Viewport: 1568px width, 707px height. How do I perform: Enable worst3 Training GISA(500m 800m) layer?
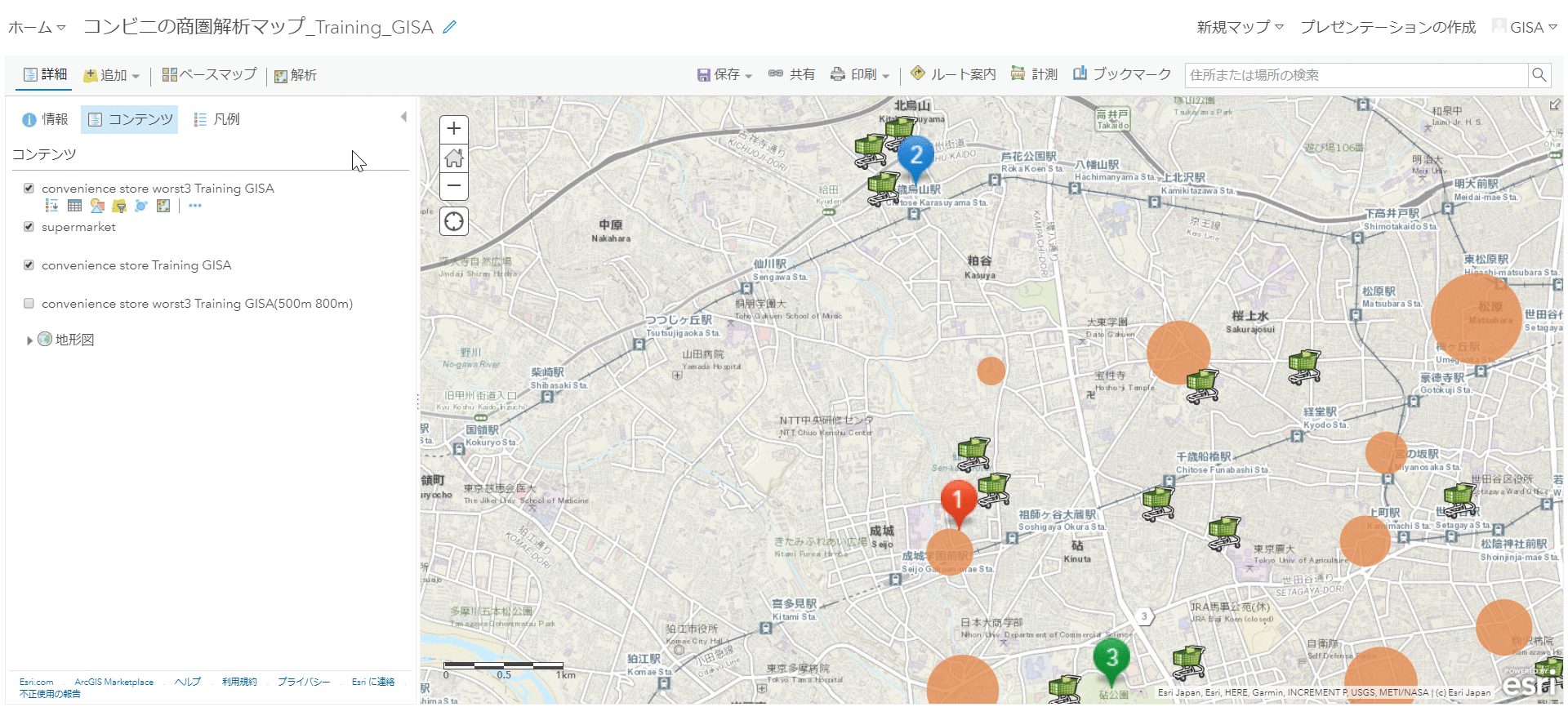[29, 304]
